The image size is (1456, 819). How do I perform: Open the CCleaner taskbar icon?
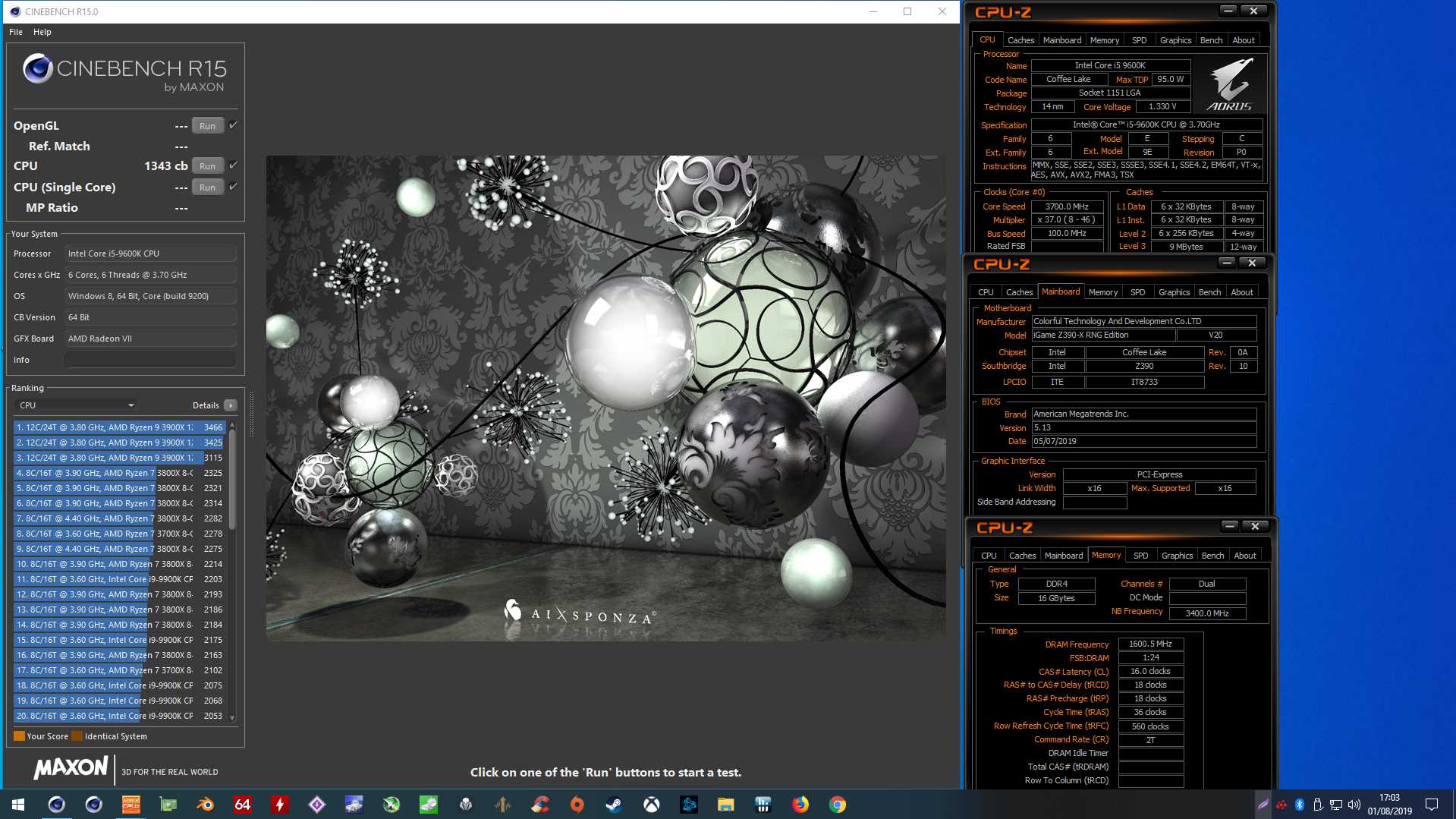point(540,805)
